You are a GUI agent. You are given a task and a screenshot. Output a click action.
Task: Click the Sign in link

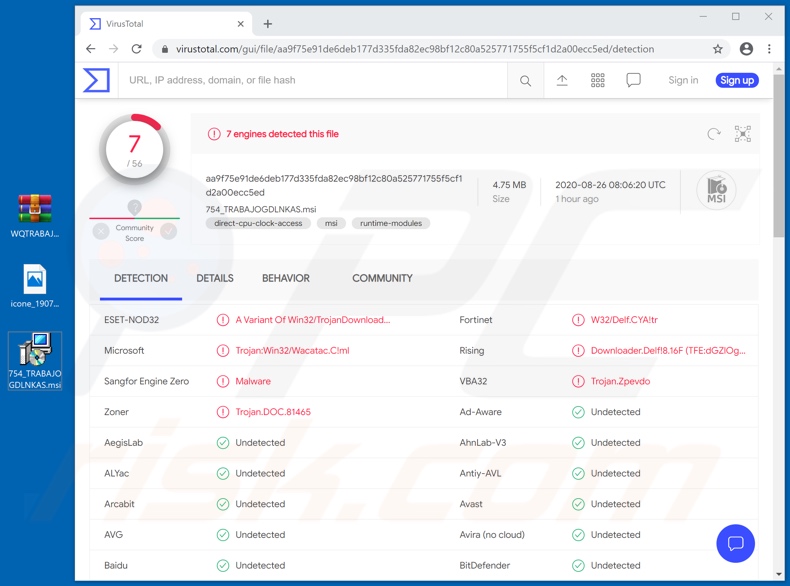coord(683,80)
